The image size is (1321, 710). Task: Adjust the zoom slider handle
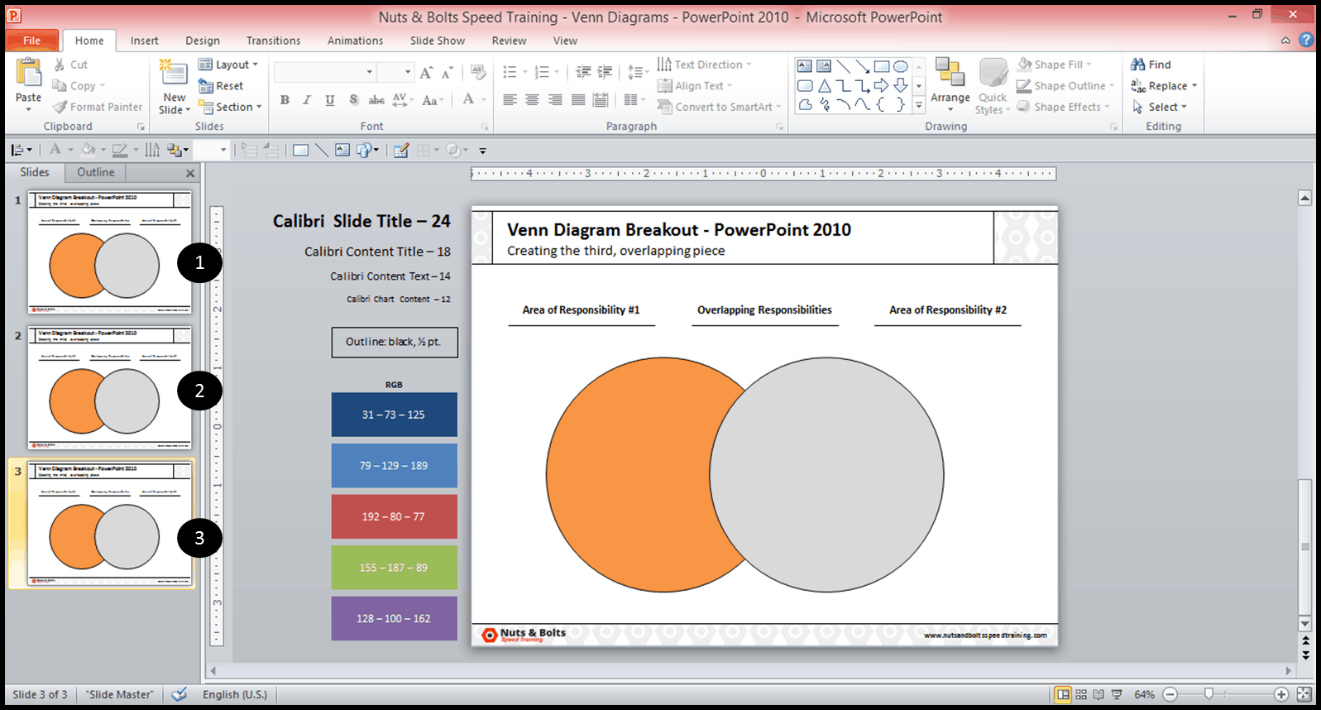pyautogui.click(x=1209, y=694)
